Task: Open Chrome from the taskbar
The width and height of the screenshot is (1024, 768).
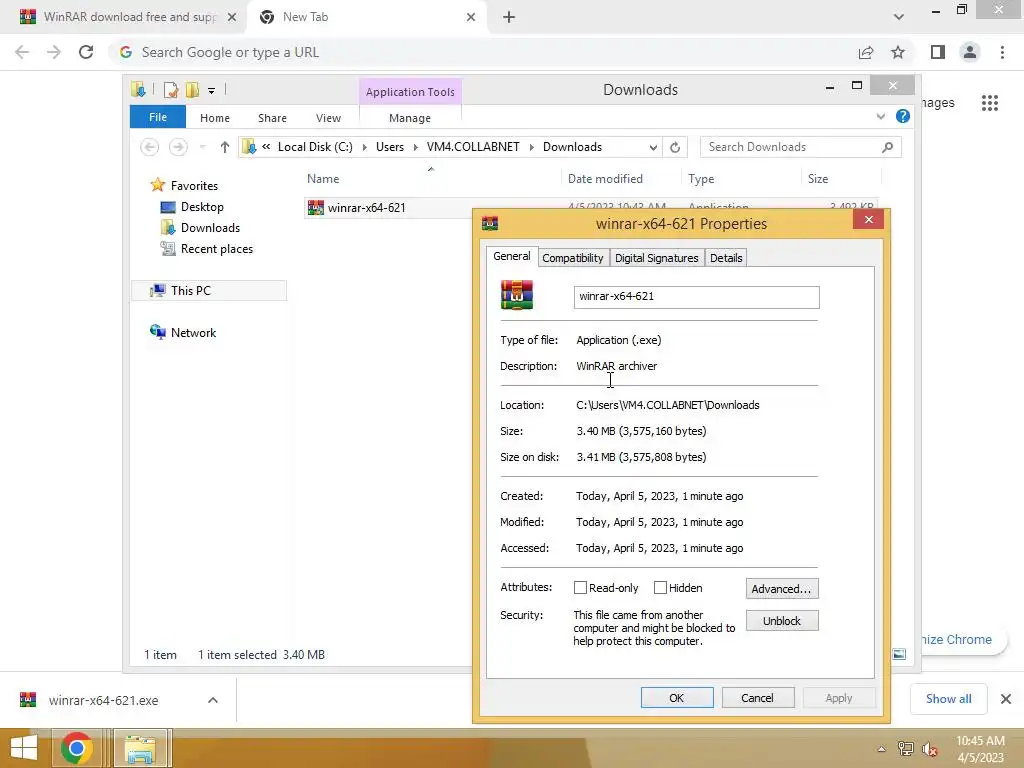Action: (x=76, y=748)
